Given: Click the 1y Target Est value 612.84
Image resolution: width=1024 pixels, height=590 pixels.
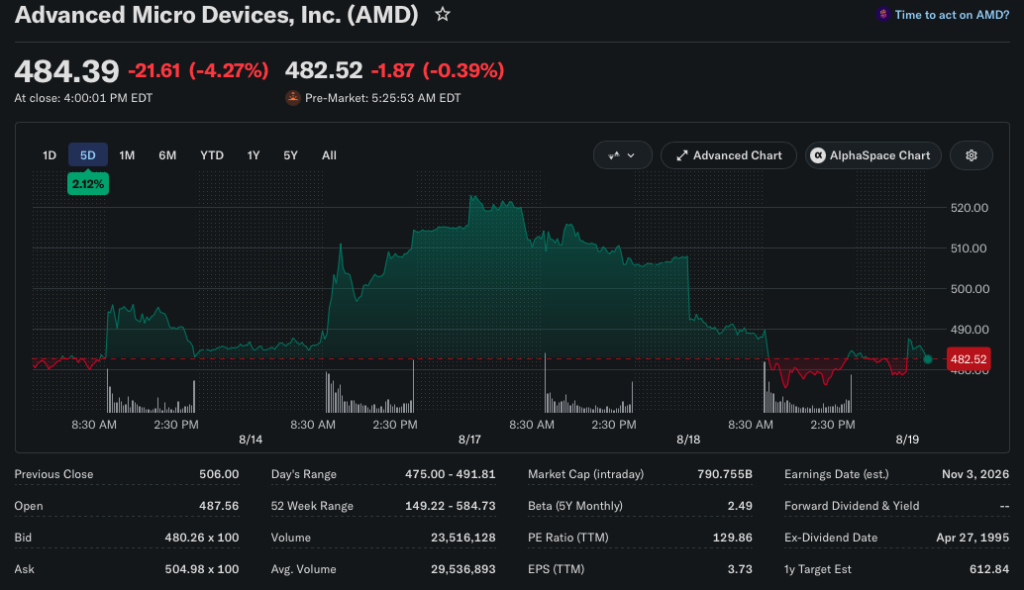Looking at the screenshot, I should point(989,569).
